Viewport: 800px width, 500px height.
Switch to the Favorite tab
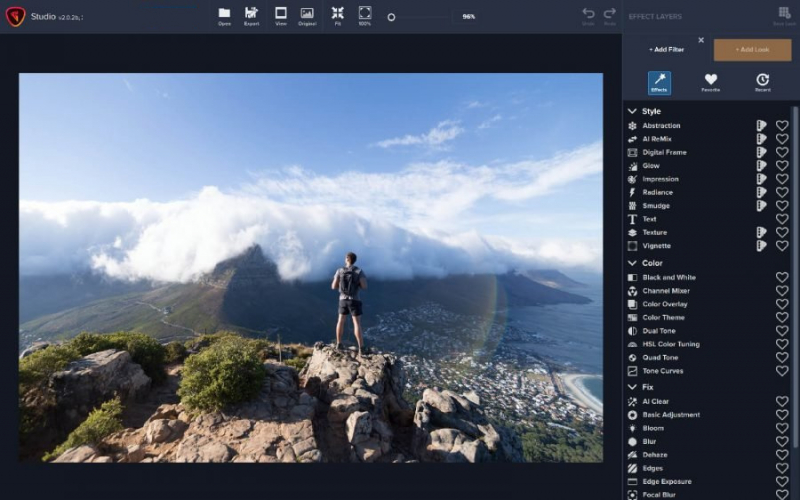coord(710,83)
